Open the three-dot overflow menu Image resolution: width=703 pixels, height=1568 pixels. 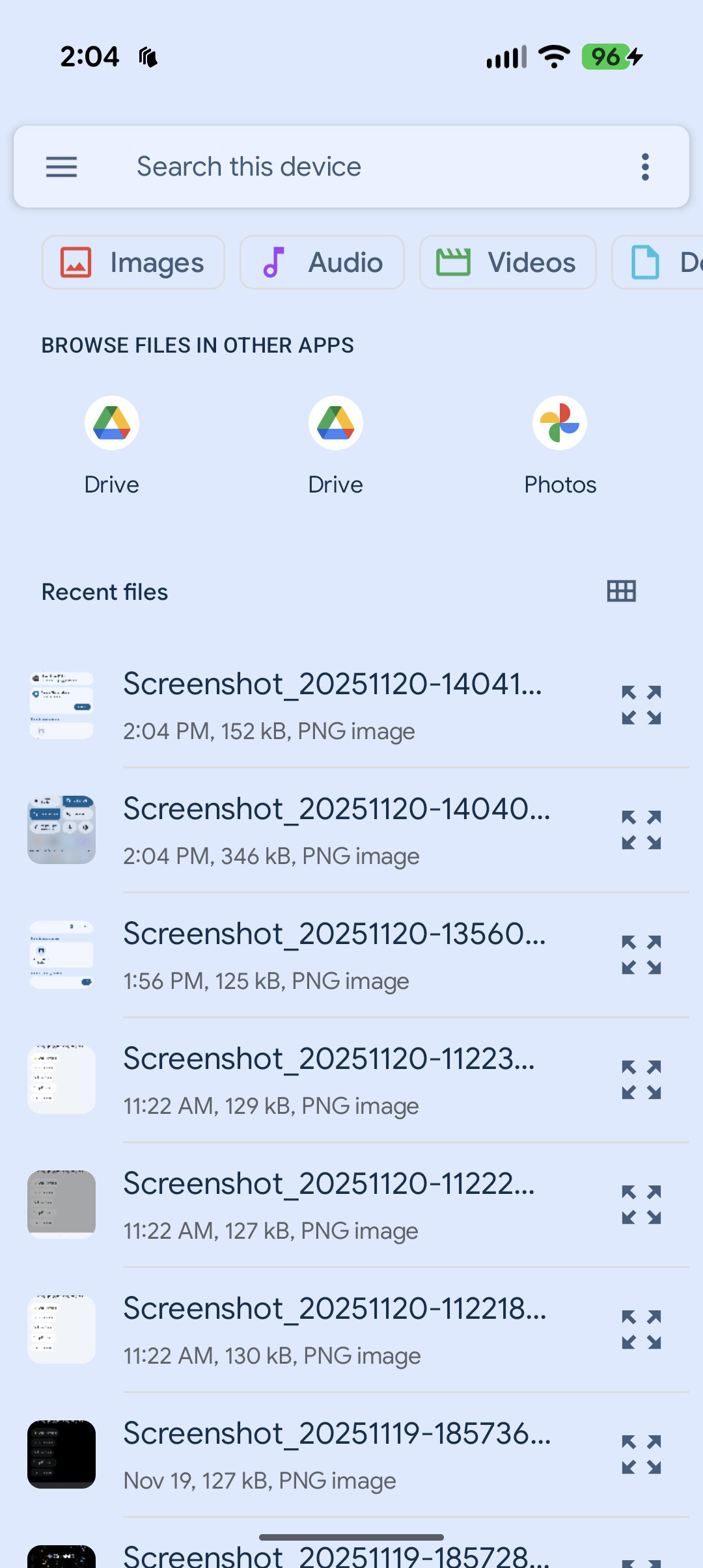pos(644,167)
